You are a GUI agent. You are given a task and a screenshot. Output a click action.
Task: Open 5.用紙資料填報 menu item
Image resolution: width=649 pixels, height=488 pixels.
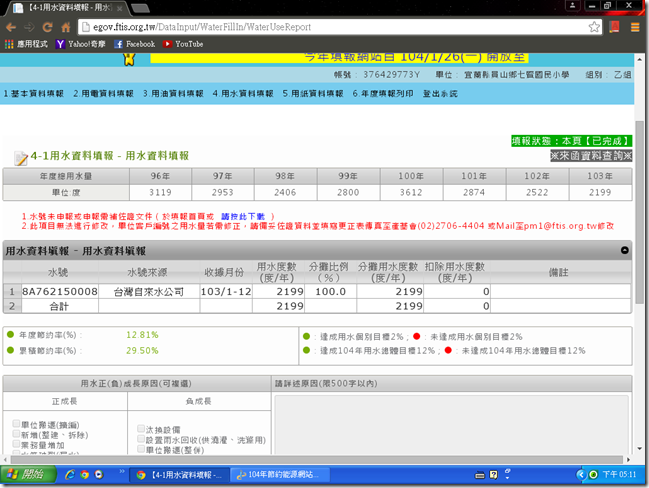coord(313,94)
